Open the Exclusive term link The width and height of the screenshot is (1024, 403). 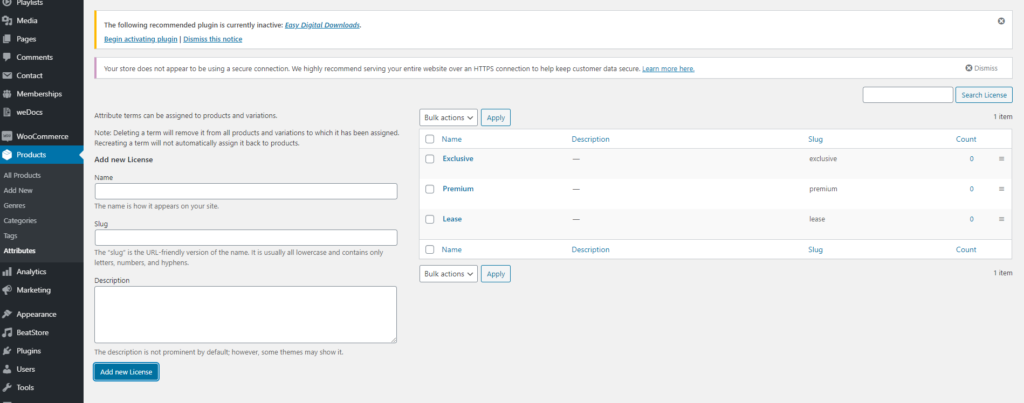[458, 159]
